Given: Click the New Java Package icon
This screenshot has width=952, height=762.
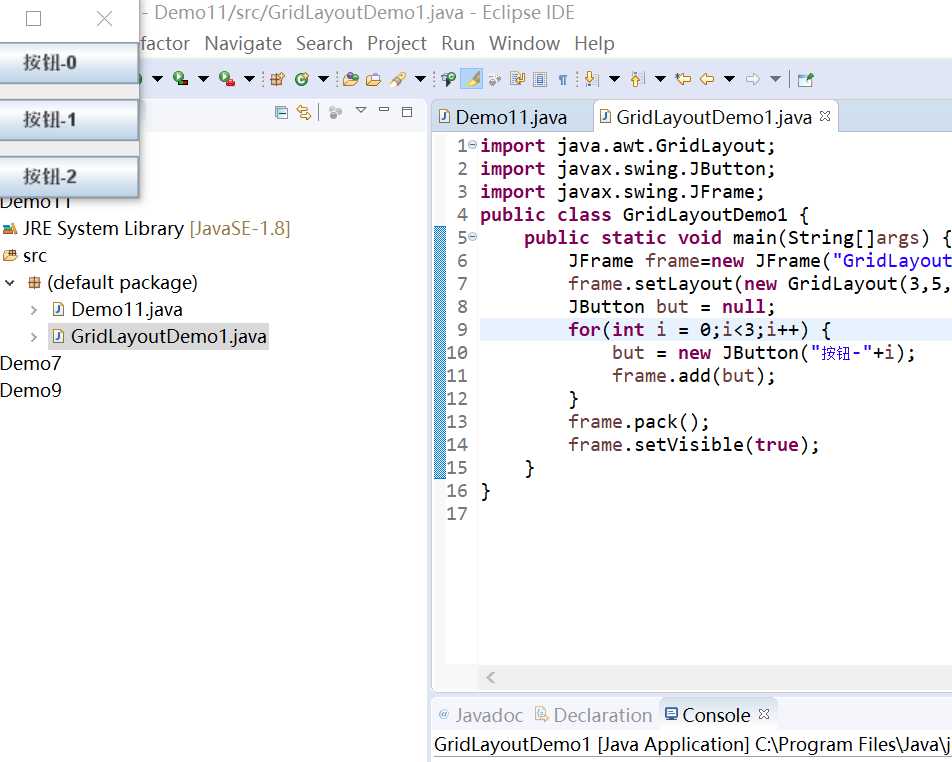Looking at the screenshot, I should point(277,79).
